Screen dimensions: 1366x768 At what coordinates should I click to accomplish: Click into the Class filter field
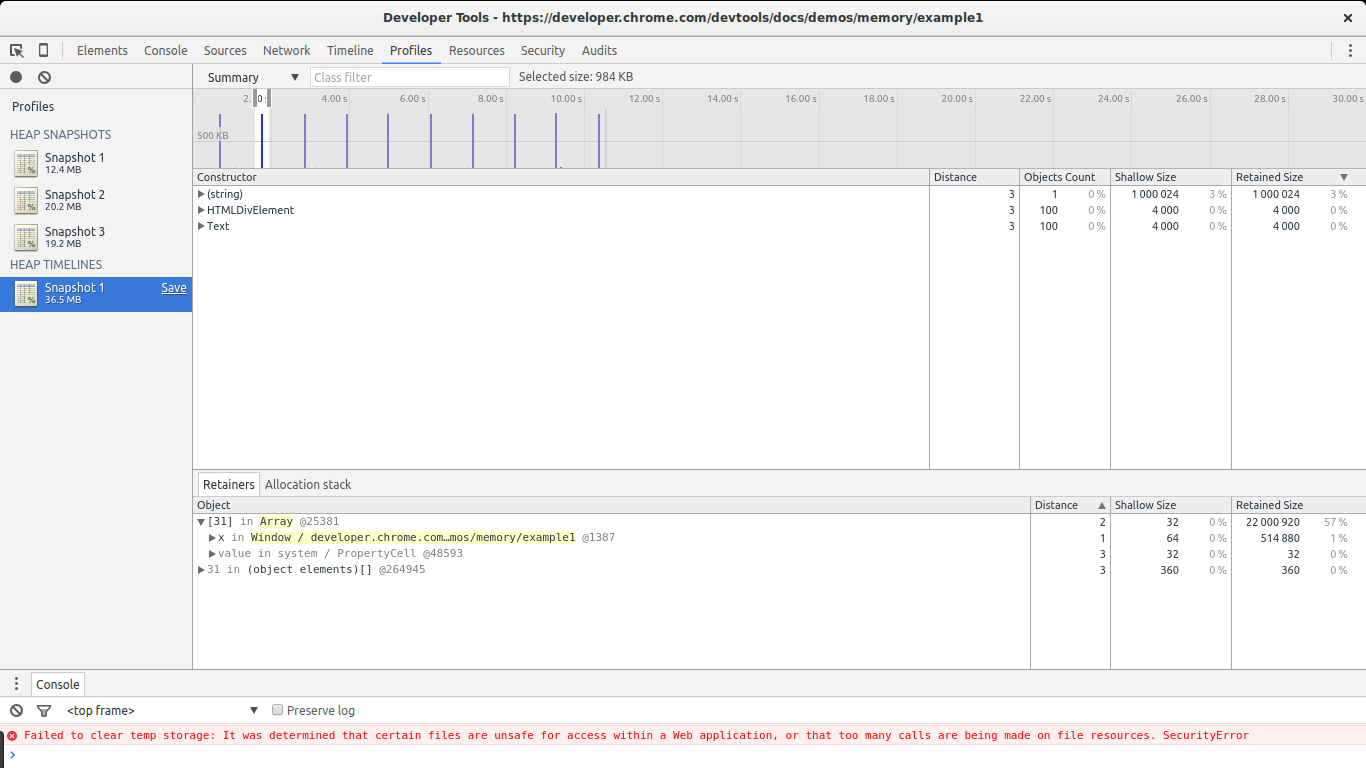tap(409, 77)
